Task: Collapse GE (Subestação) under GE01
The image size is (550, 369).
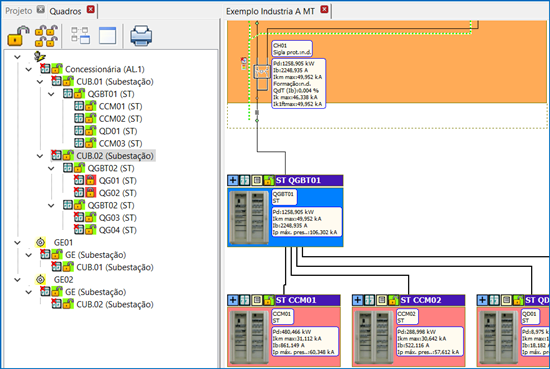Action: coord(29,255)
